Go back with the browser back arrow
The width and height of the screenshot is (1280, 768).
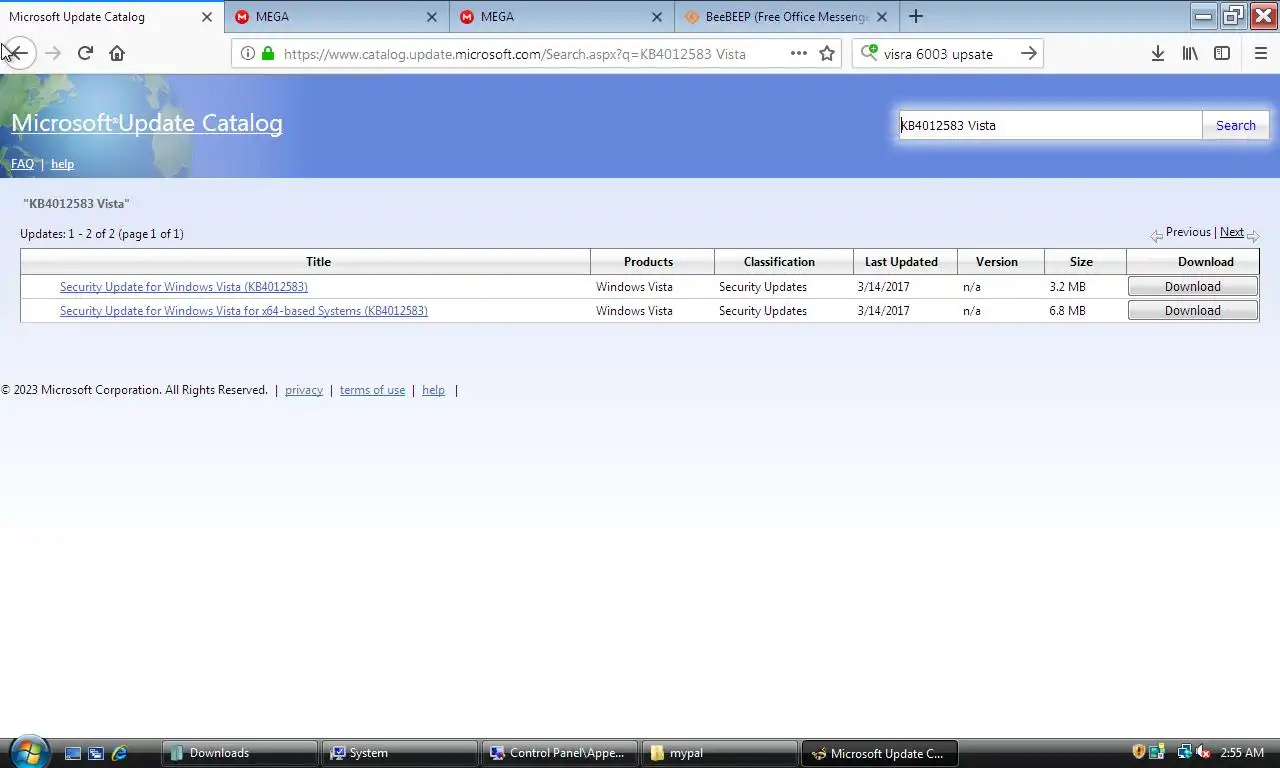pyautogui.click(x=19, y=53)
